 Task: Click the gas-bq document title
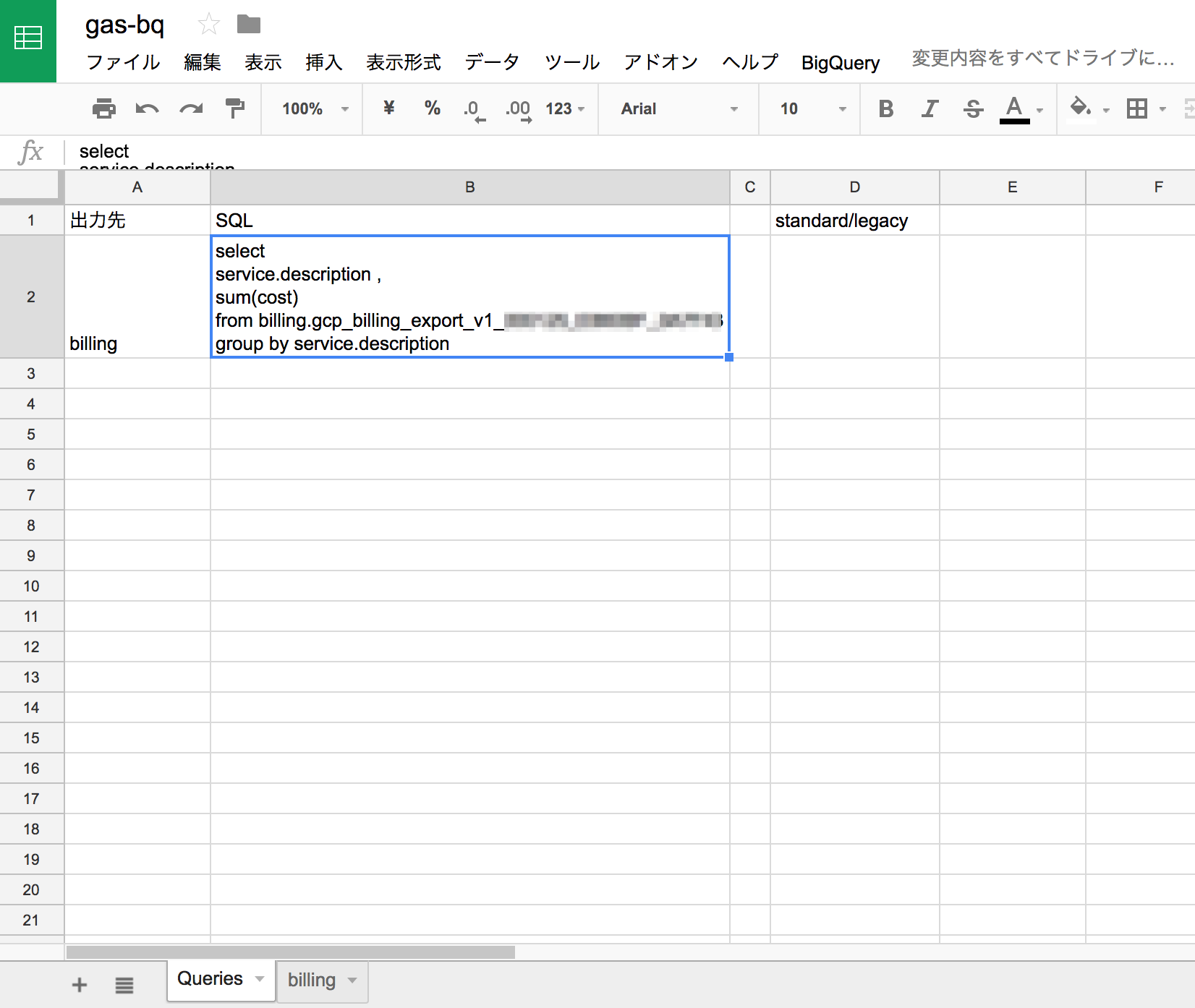pyautogui.click(x=124, y=25)
